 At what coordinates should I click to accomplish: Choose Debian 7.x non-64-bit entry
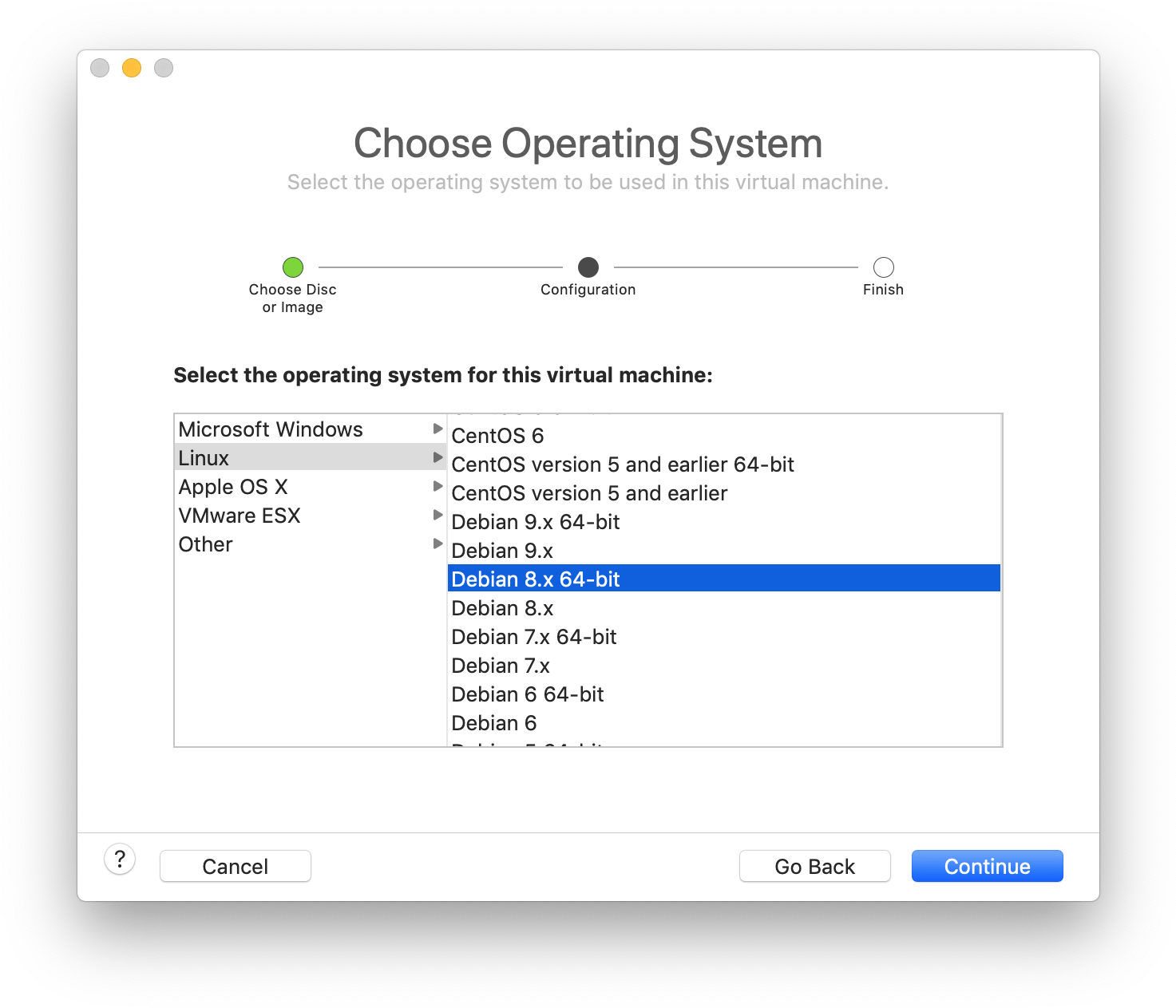click(x=724, y=666)
